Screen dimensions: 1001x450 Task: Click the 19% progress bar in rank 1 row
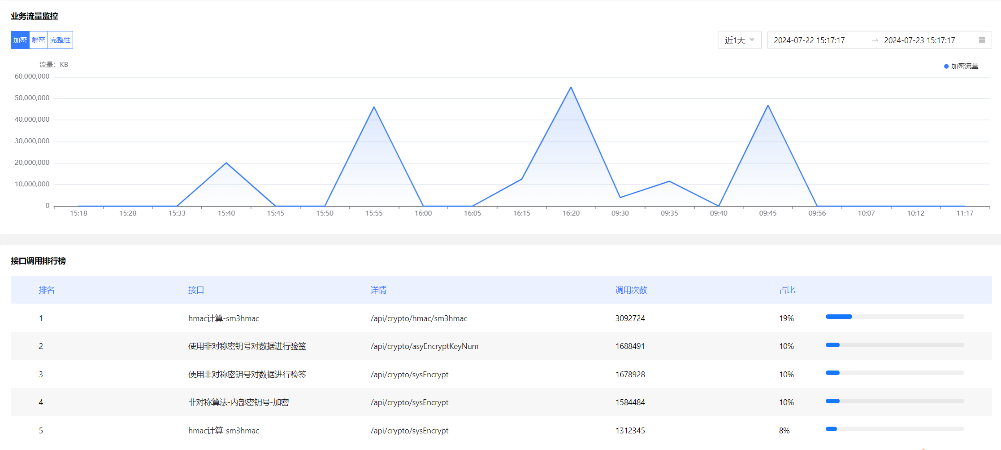[894, 317]
